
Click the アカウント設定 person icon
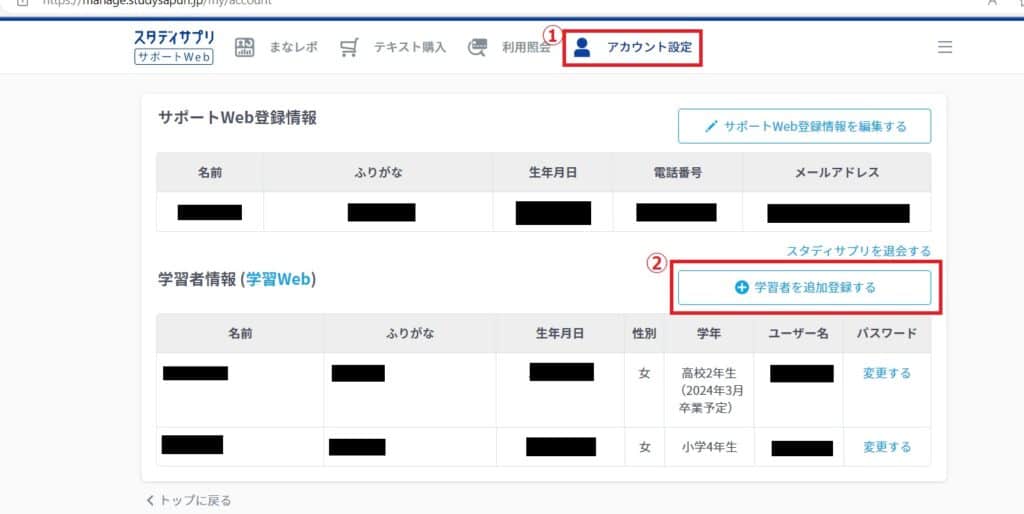tap(582, 47)
